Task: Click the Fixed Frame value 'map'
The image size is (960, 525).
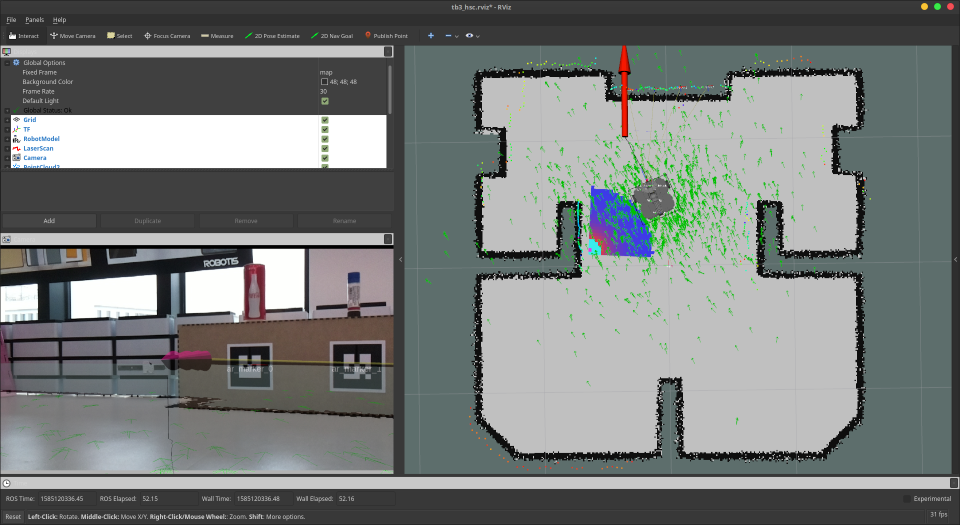Action: (326, 72)
